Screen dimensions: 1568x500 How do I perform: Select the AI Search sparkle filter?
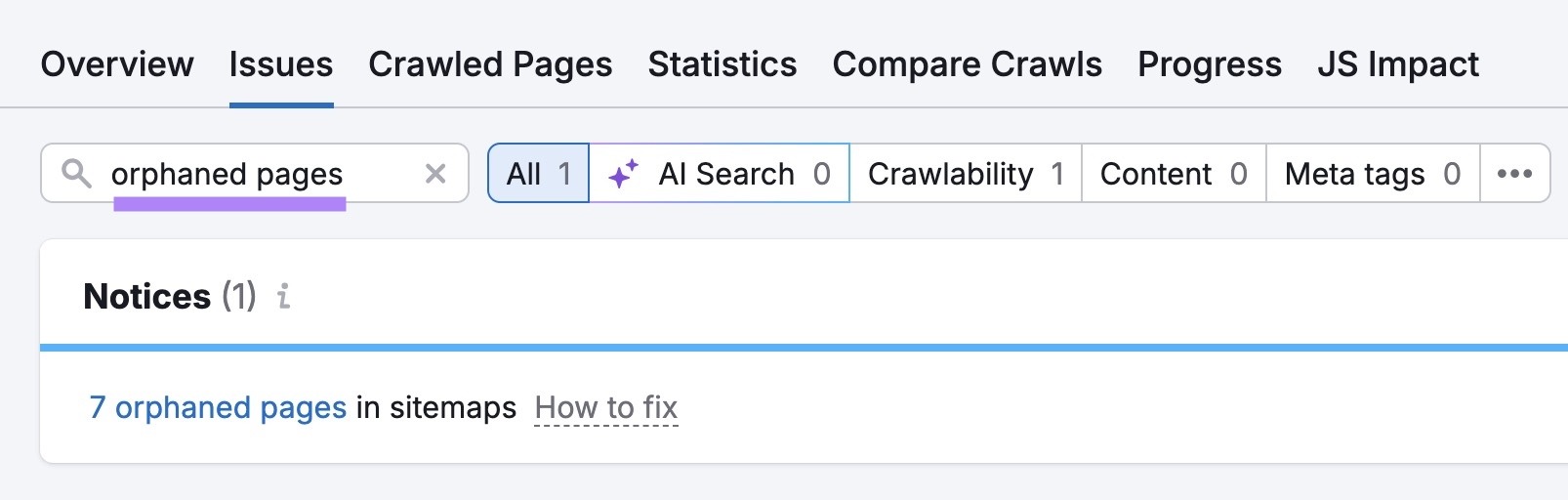pos(720,174)
